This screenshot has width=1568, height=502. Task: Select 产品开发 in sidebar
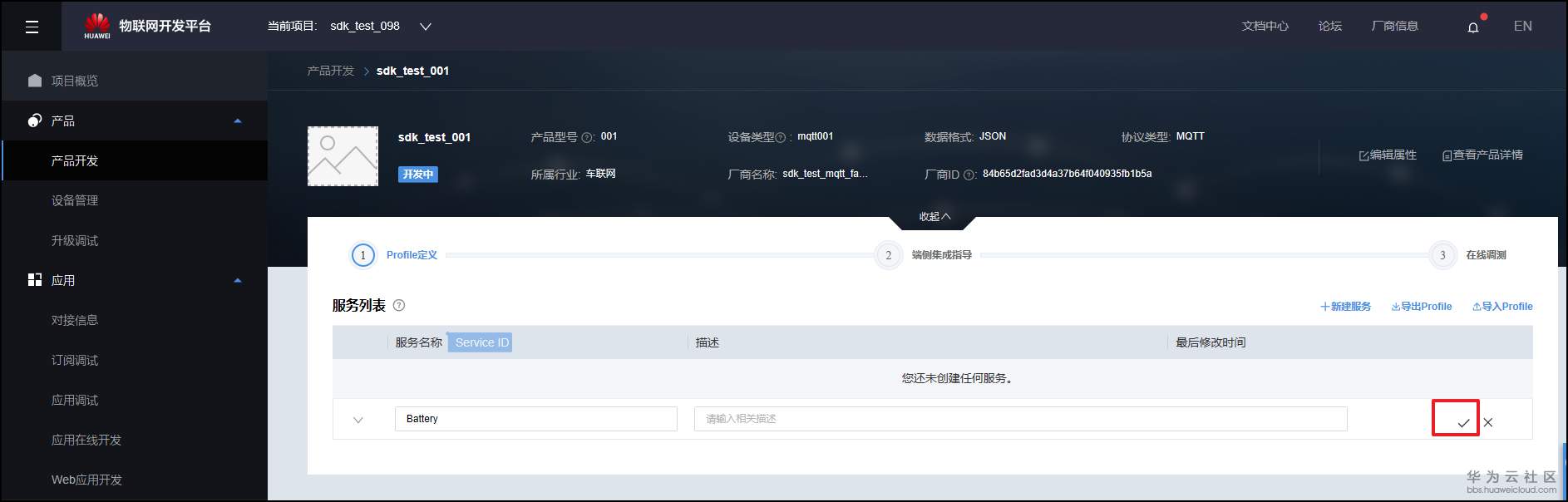tap(75, 160)
